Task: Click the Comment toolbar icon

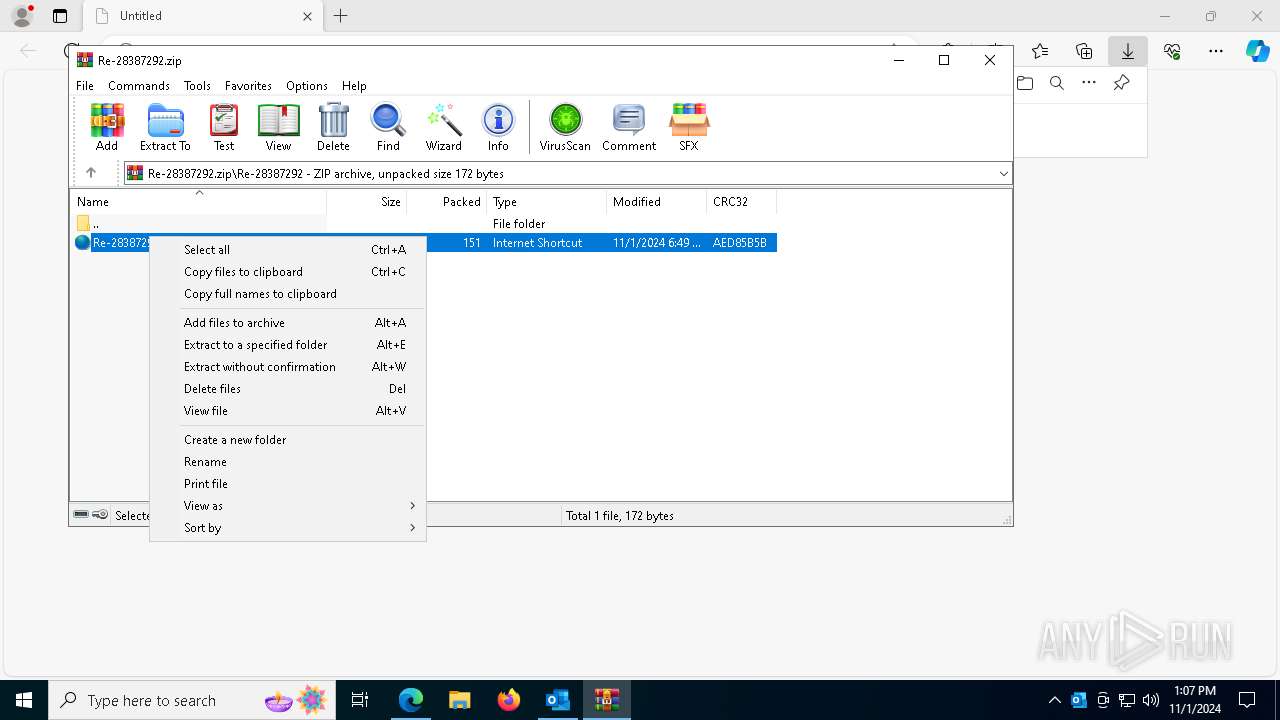Action: 629,127
